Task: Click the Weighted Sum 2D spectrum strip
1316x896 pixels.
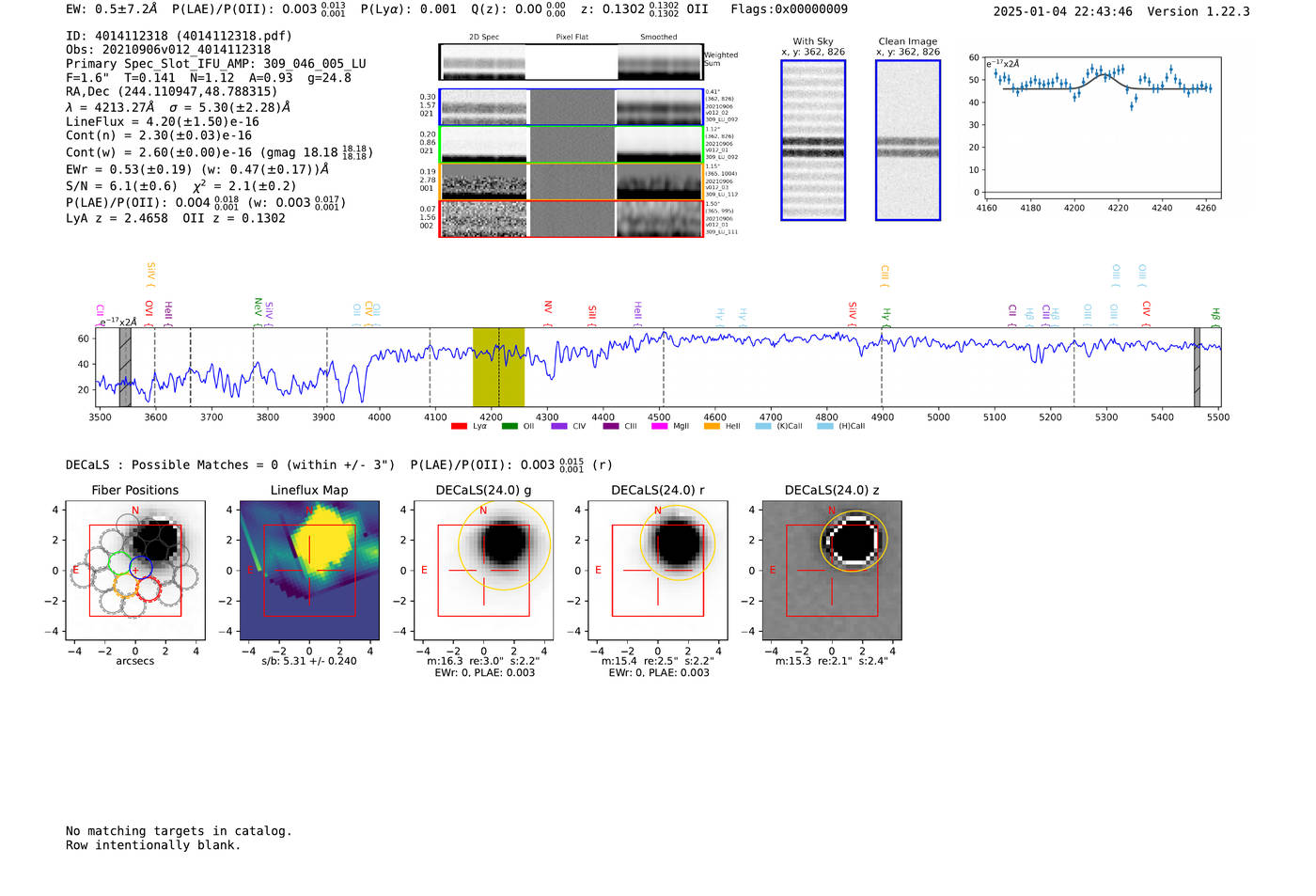Action: click(x=572, y=62)
